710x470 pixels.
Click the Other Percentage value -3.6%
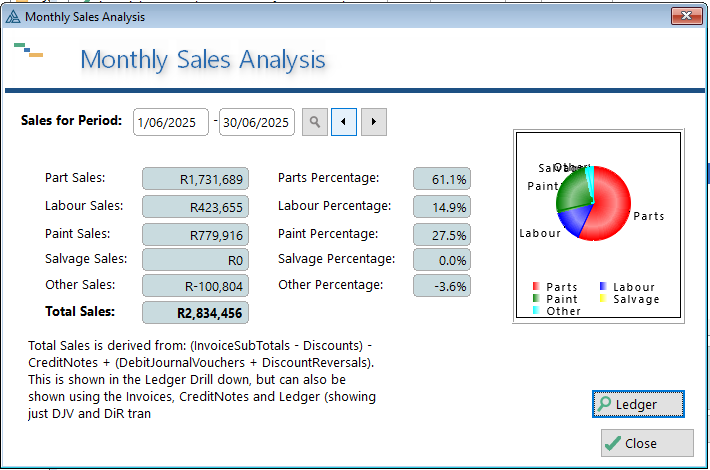pyautogui.click(x=442, y=286)
